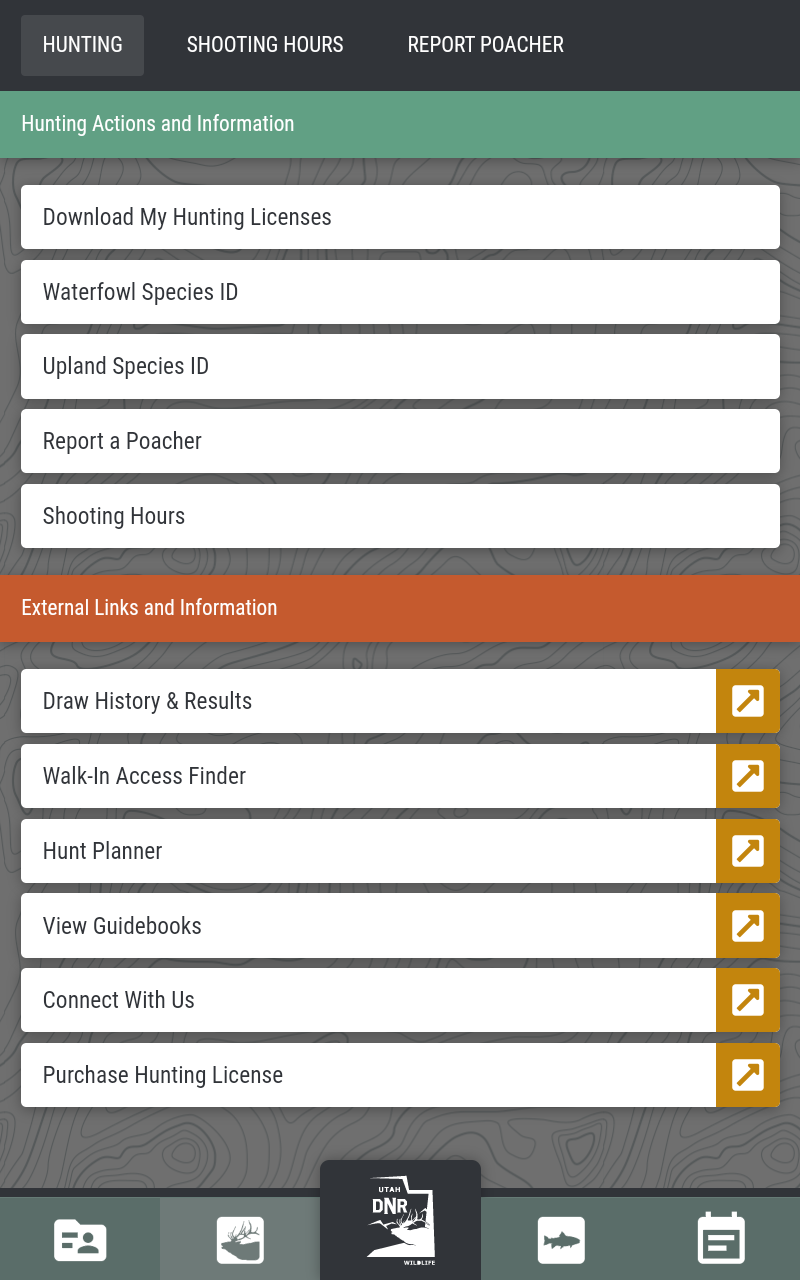Open the fishing section fish icon
This screenshot has width=800, height=1280.
[x=560, y=1240]
